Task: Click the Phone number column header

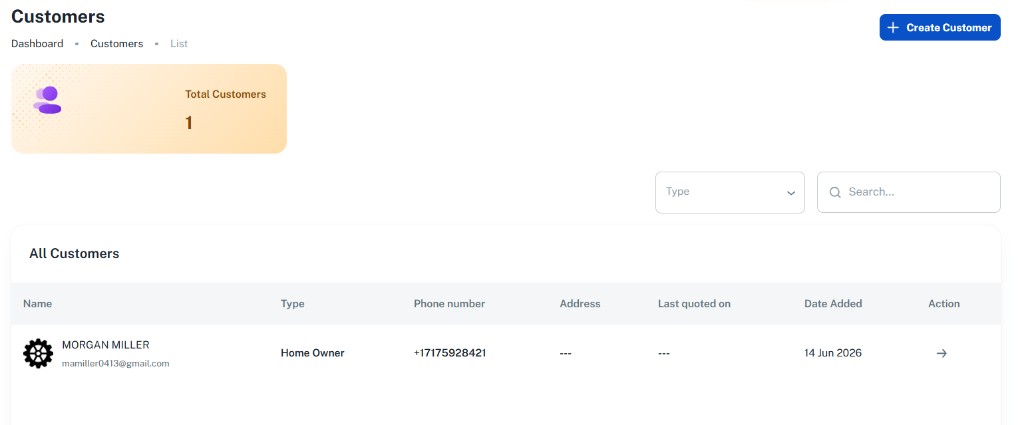Action: click(x=449, y=304)
